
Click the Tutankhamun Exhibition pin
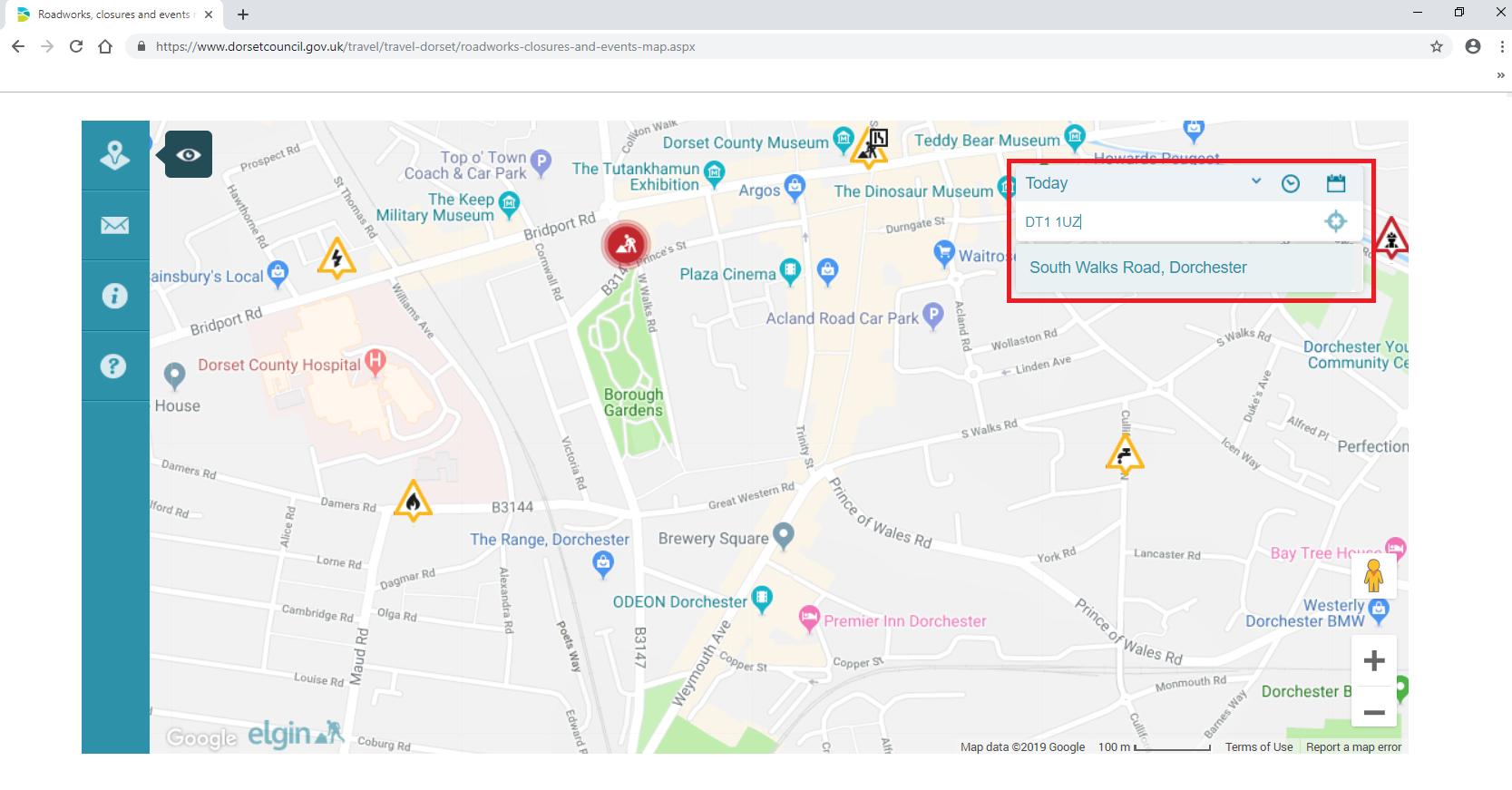(x=715, y=172)
